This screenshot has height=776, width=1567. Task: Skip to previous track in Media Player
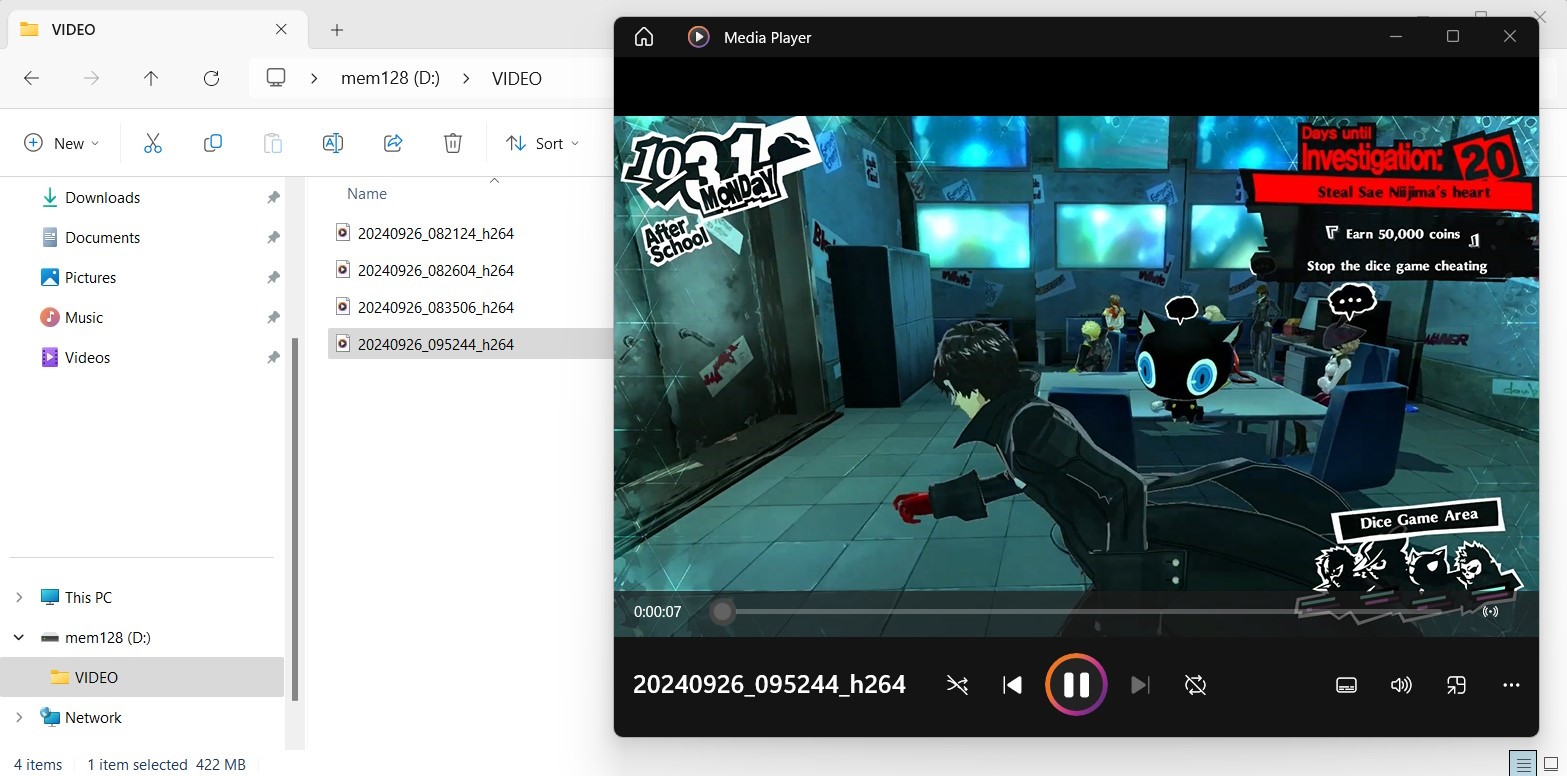point(1012,685)
